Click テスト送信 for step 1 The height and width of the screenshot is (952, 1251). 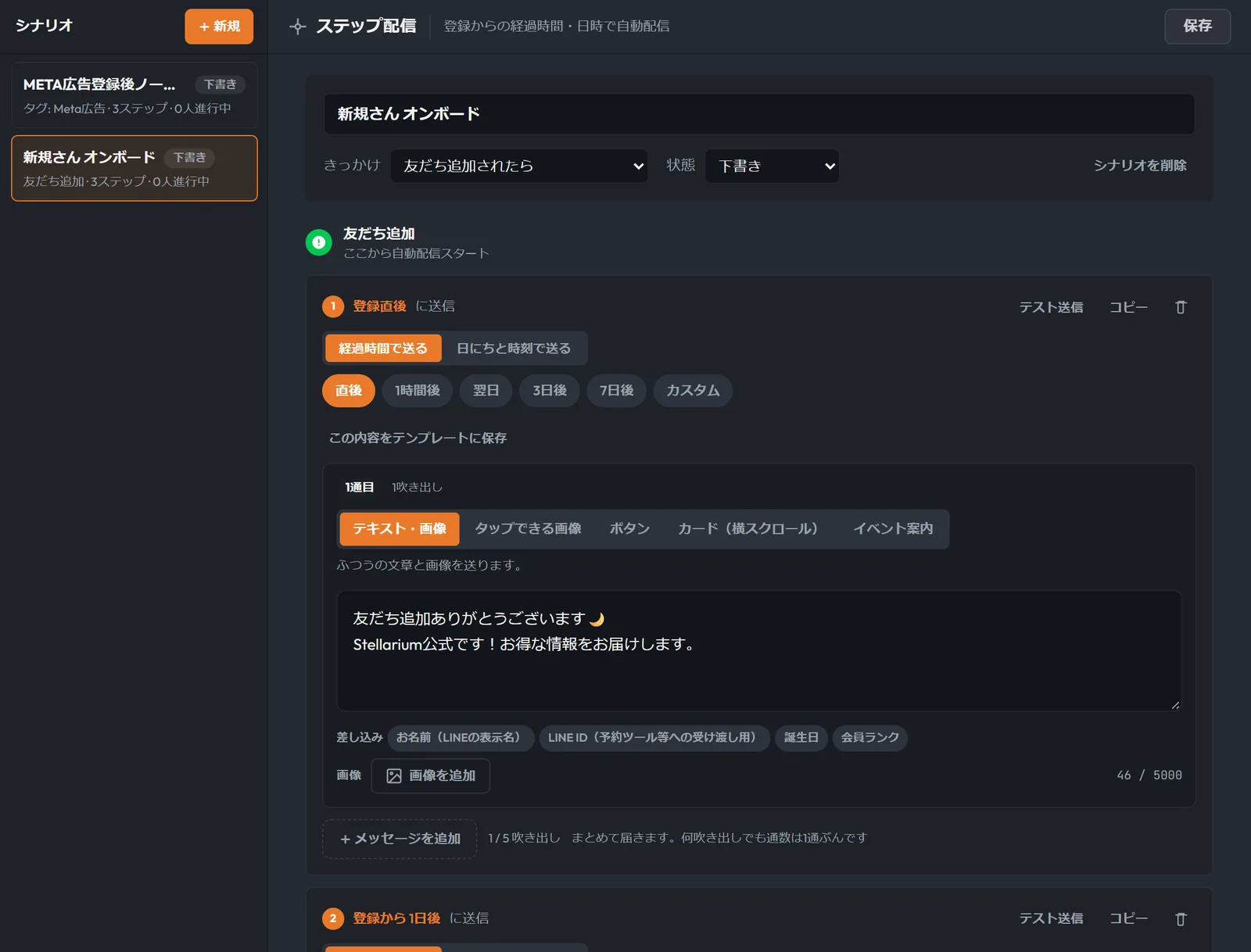[1051, 307]
